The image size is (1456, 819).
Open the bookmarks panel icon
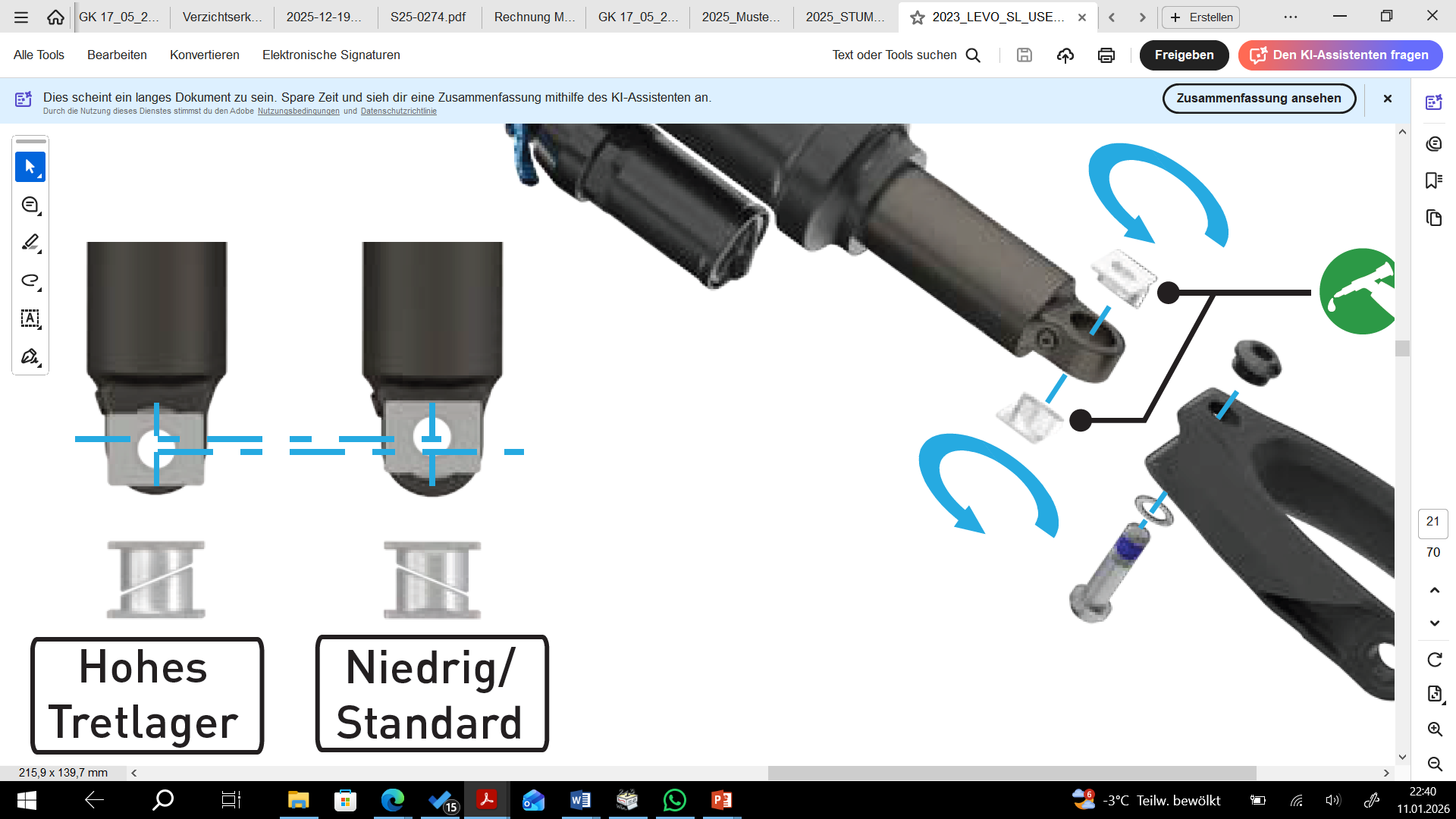click(x=1433, y=180)
